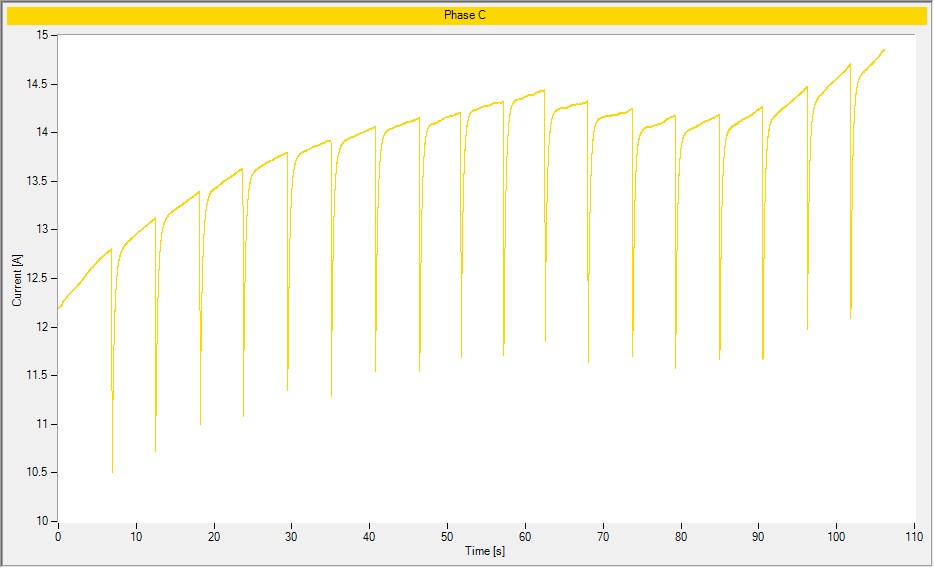Click the 110 tick on the time axis

click(914, 537)
